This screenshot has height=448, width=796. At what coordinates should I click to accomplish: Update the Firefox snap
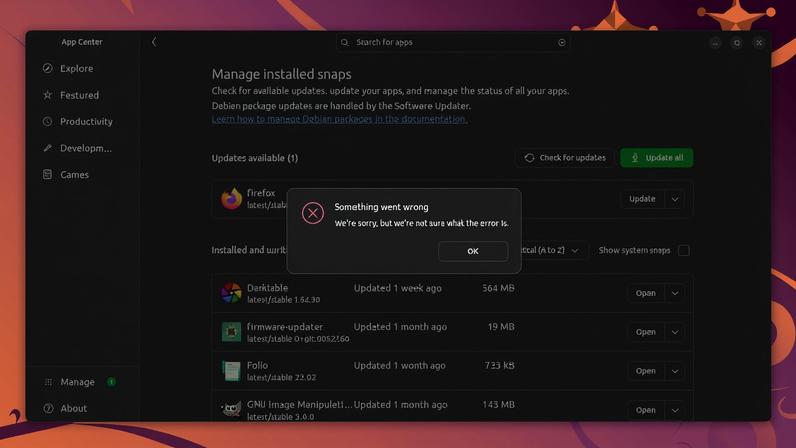click(642, 199)
